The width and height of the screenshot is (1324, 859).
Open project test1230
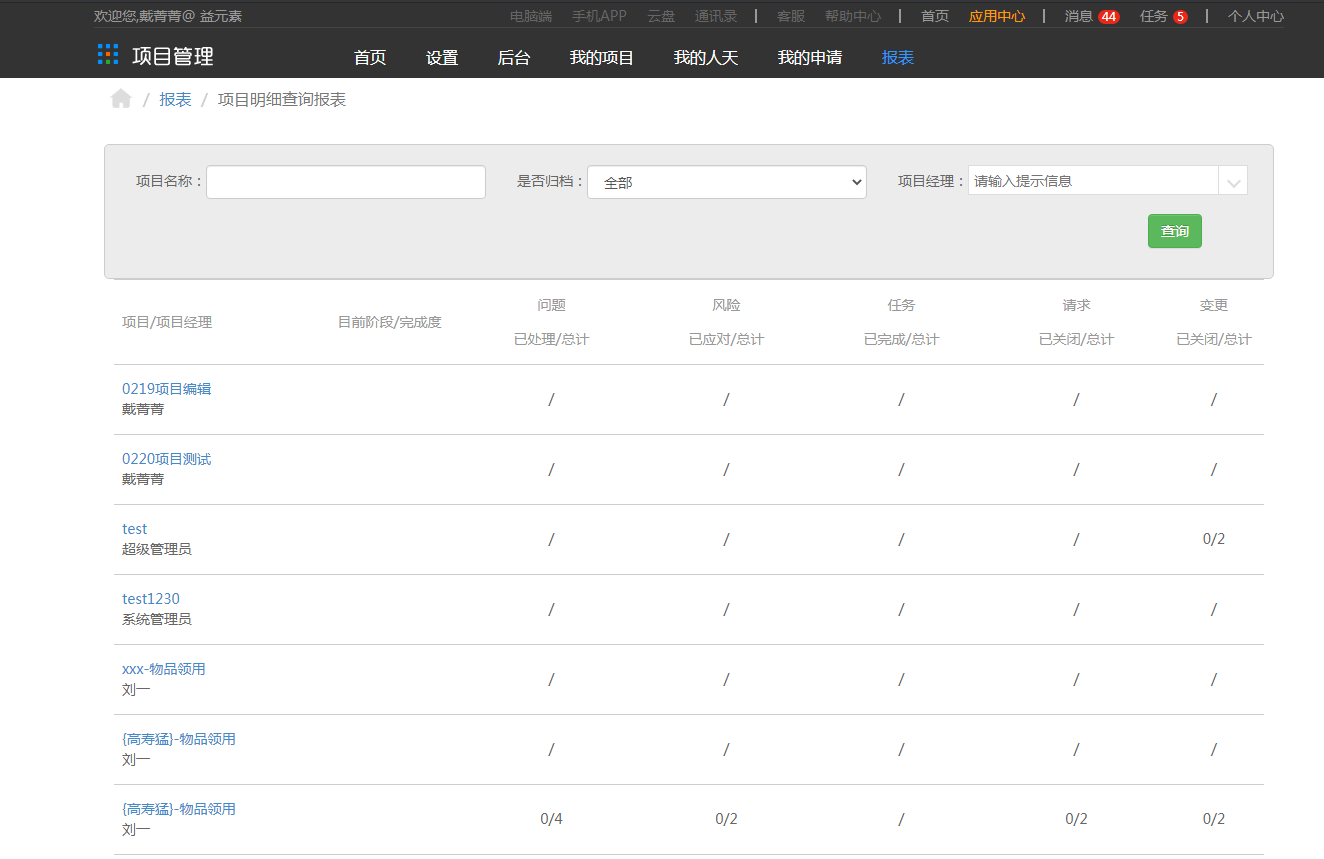(x=151, y=599)
